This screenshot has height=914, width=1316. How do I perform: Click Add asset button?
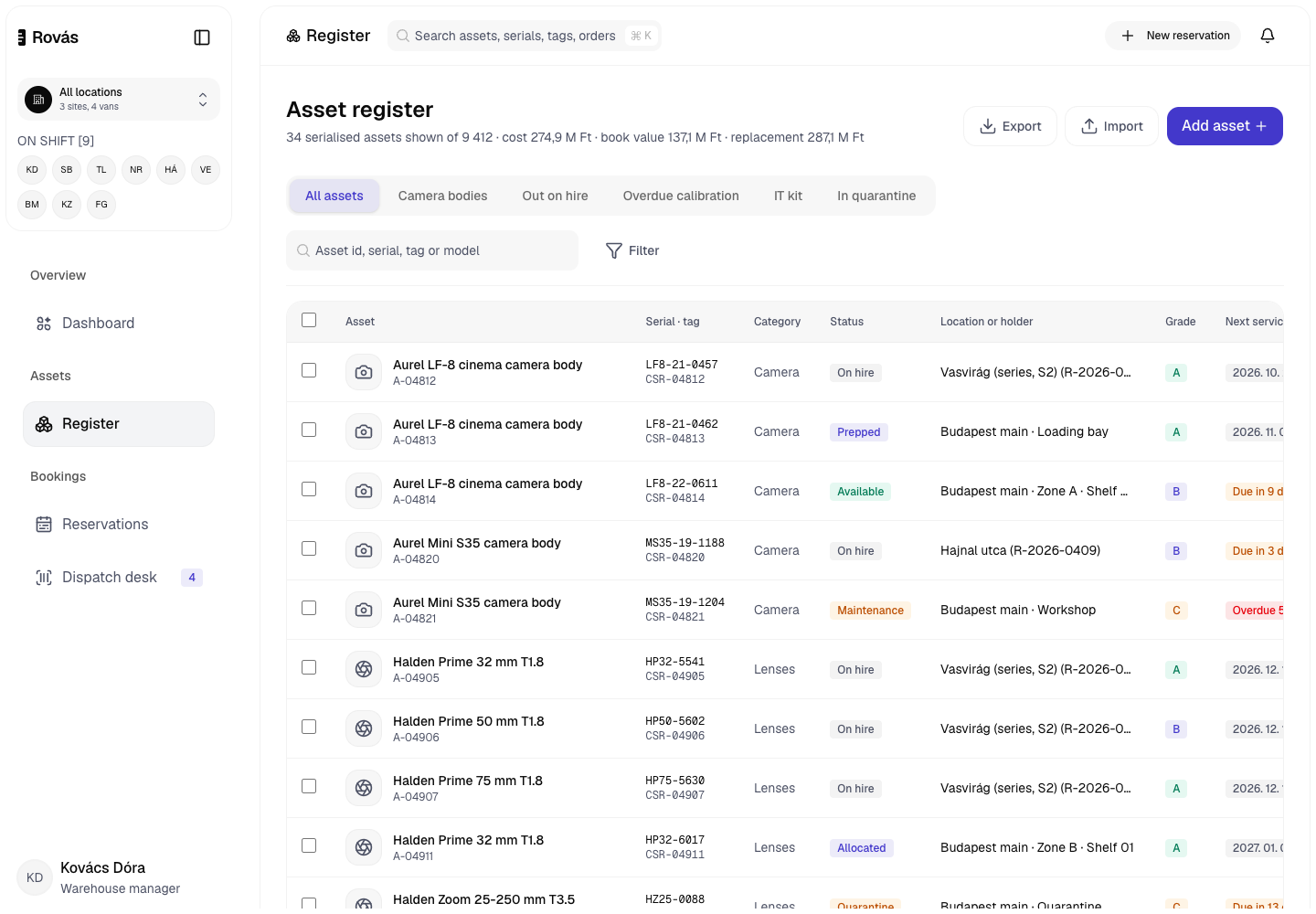(1225, 126)
